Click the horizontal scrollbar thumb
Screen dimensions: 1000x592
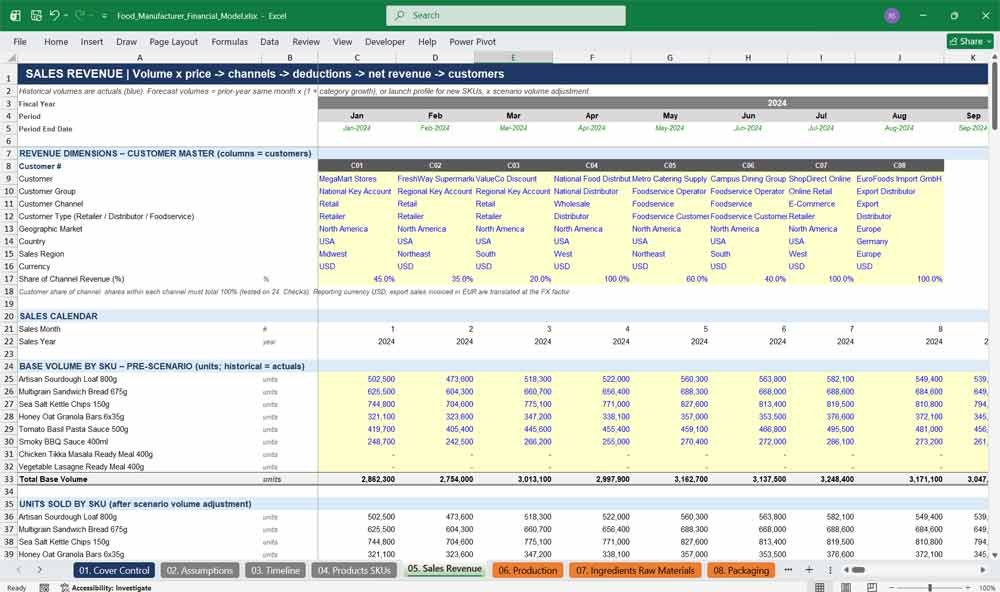click(858, 570)
